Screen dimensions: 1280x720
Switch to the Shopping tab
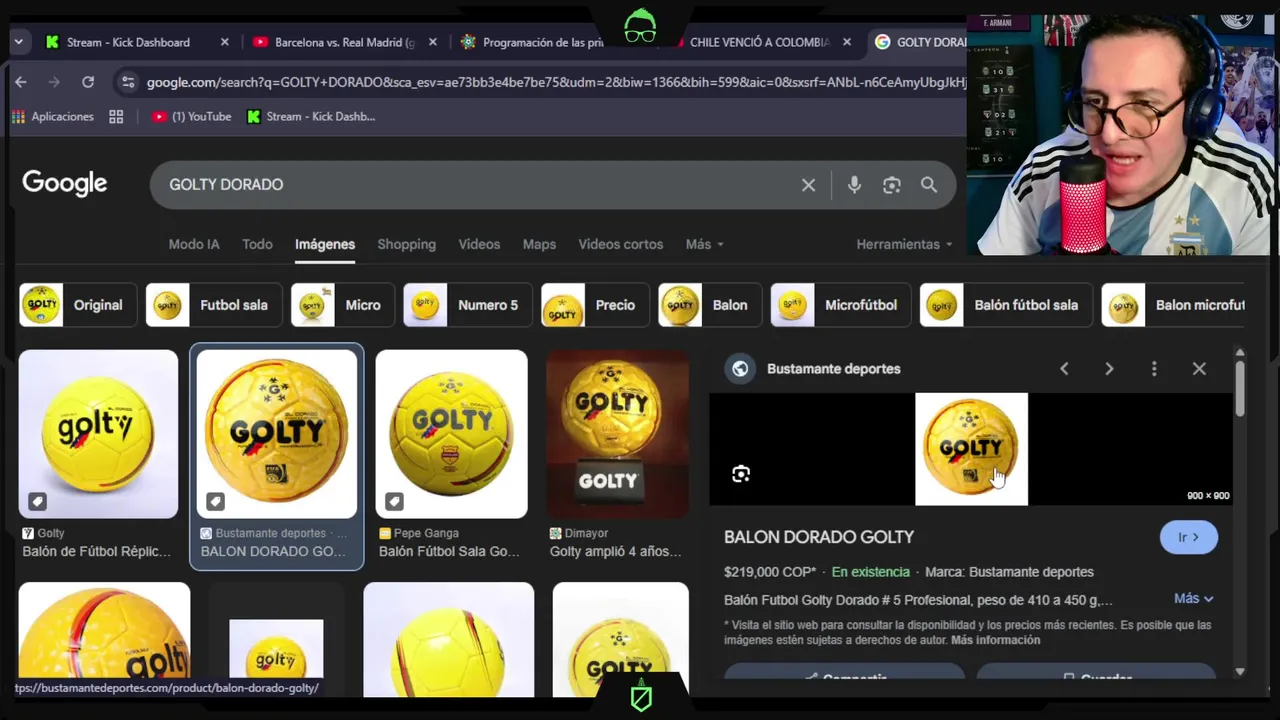[406, 244]
